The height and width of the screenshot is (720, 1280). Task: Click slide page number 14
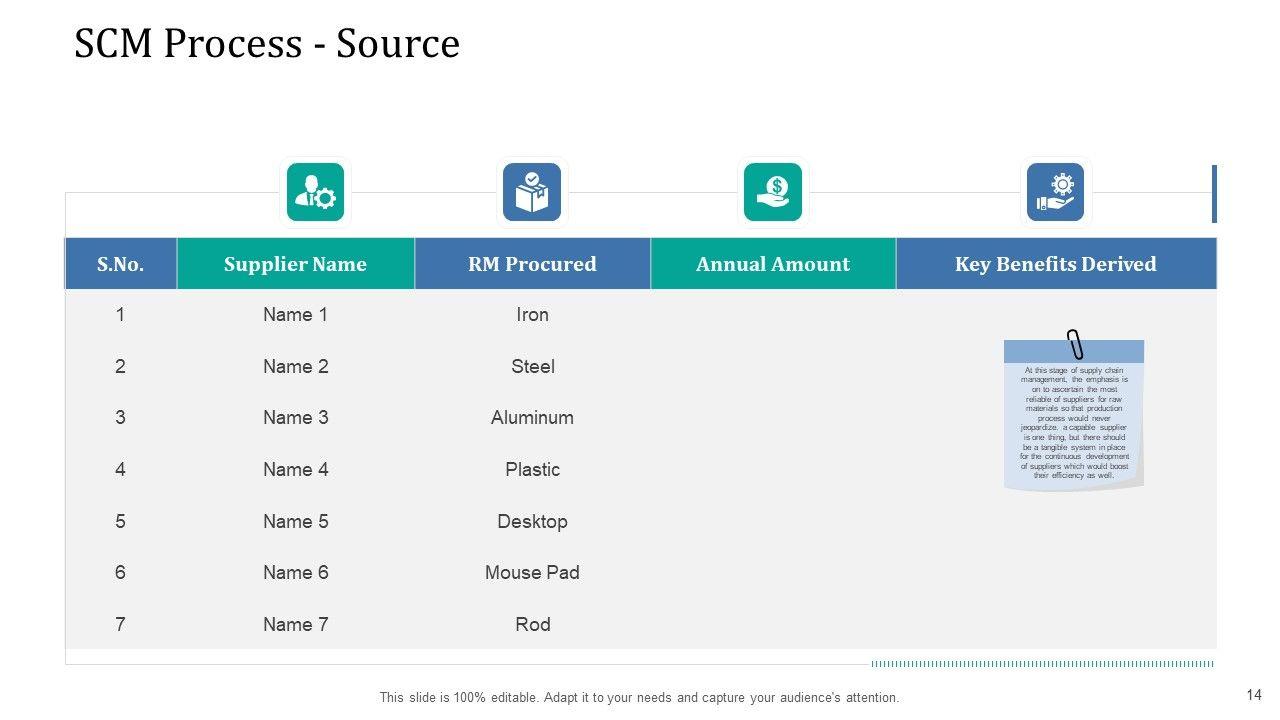(1254, 695)
